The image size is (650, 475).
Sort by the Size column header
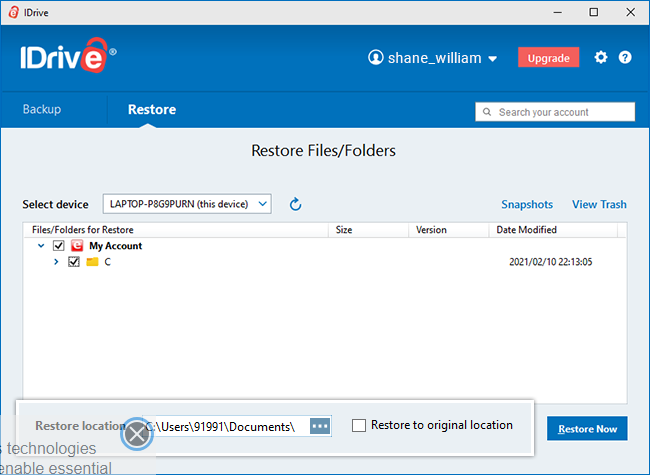368,230
